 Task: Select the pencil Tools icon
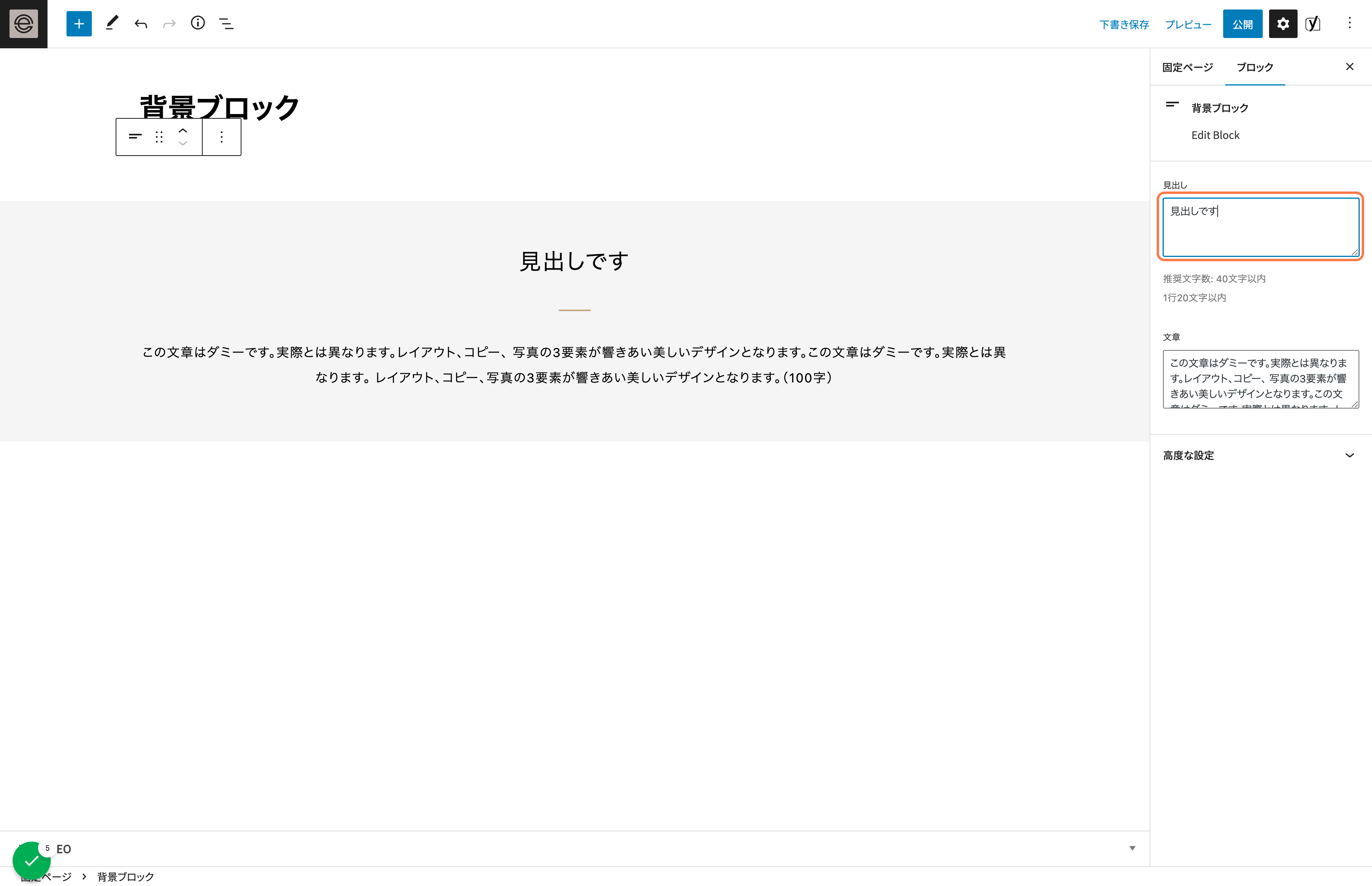pyautogui.click(x=112, y=24)
